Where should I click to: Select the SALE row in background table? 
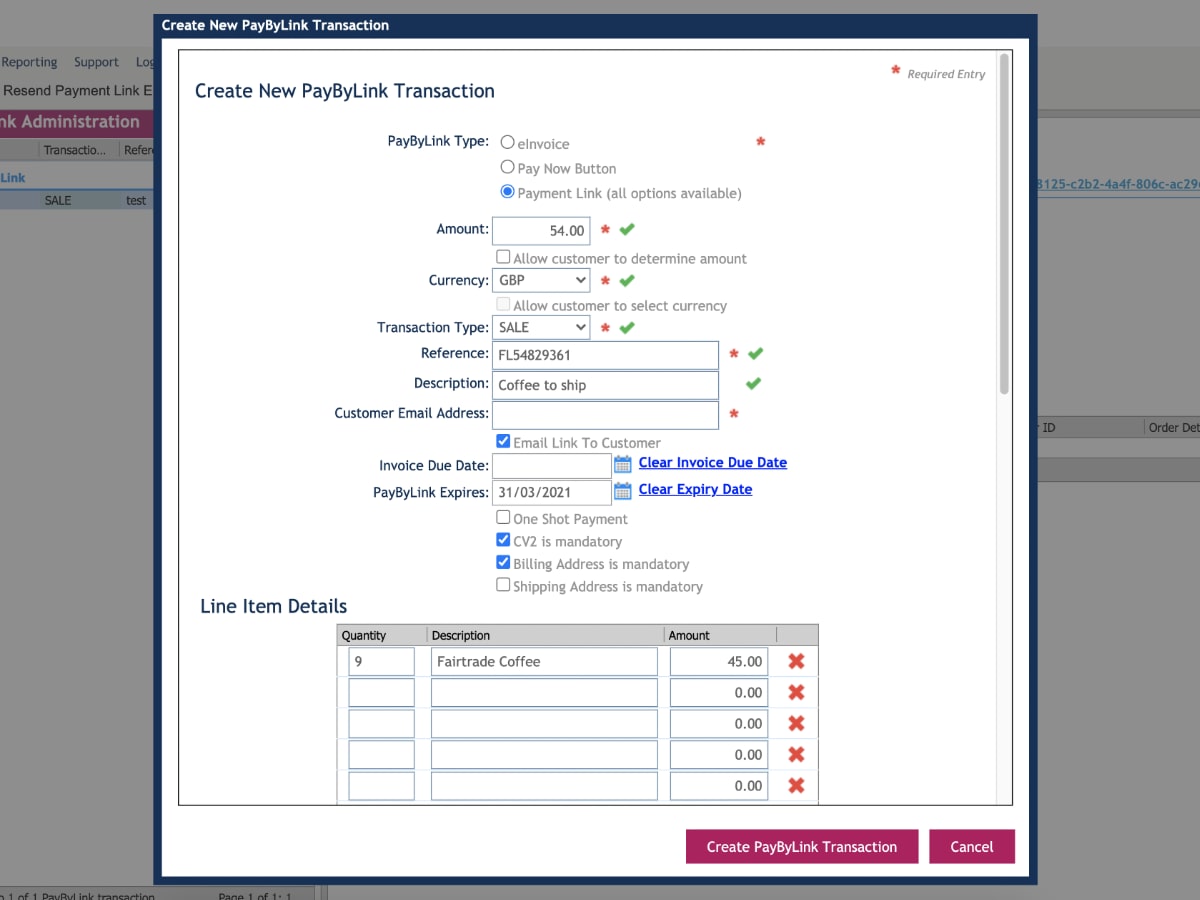[x=77, y=200]
